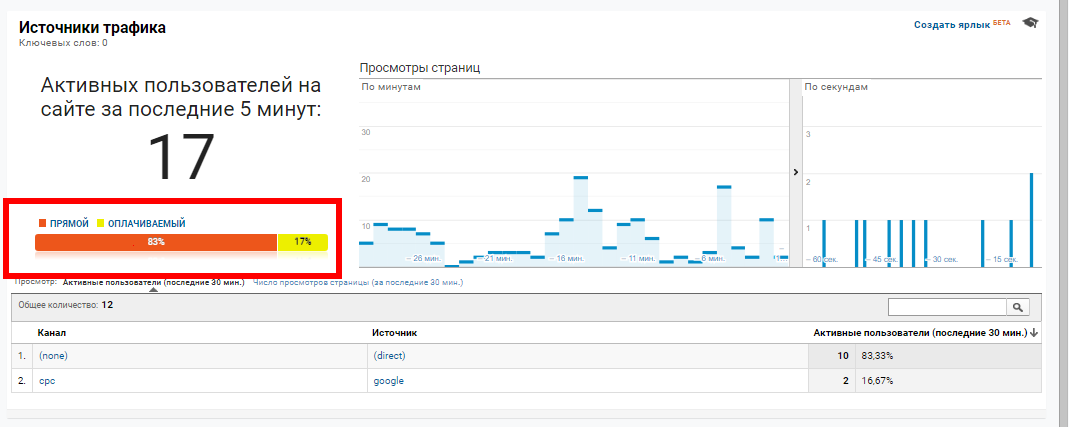Click the tallest bar in the per-second chart
1069x427 pixels.
click(1031, 220)
